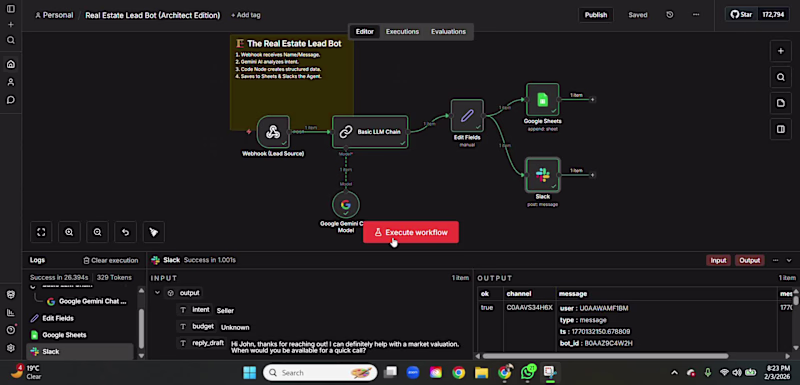This screenshot has width=800, height=385.
Task: Zoom out on the canvas
Action: [97, 232]
